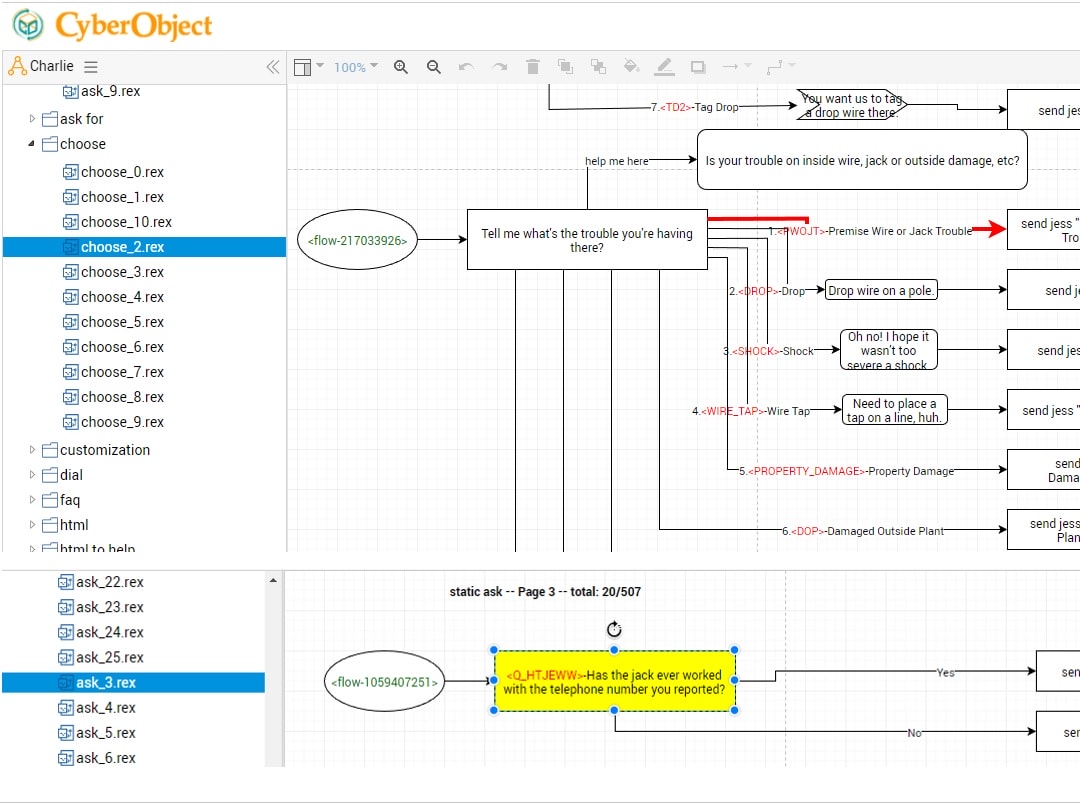Expand the customization folder

point(31,450)
